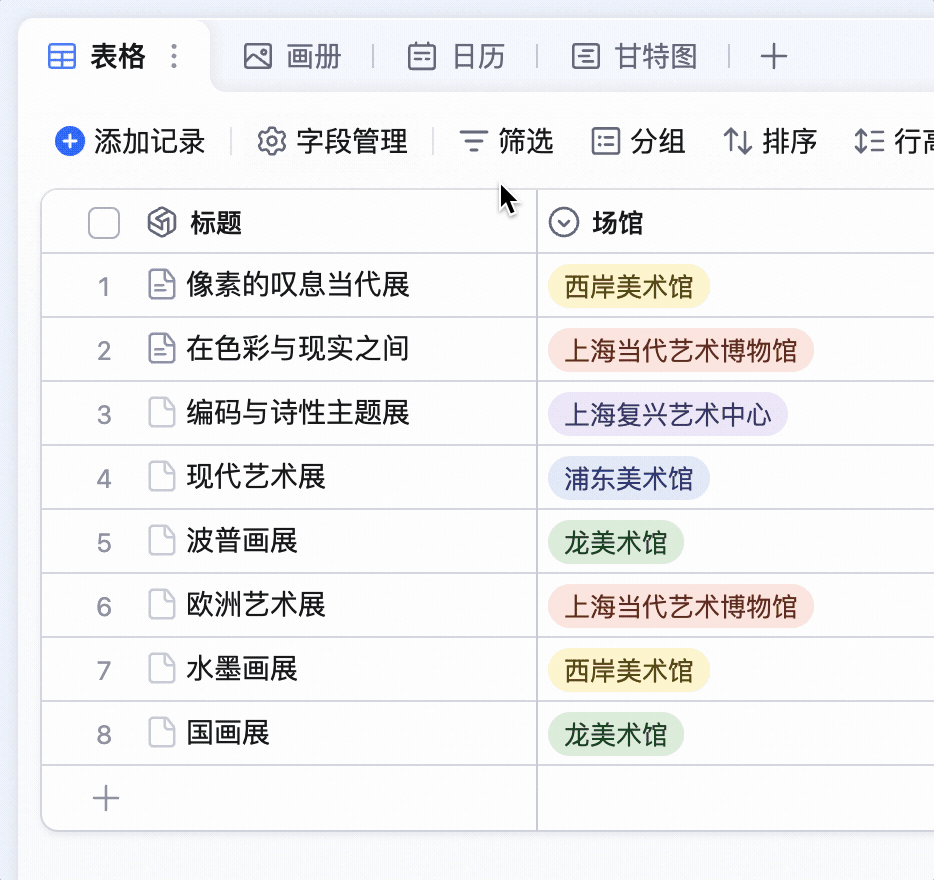This screenshot has height=880, width=934.
Task: Switch to the 日历 calendar tab
Action: point(456,57)
